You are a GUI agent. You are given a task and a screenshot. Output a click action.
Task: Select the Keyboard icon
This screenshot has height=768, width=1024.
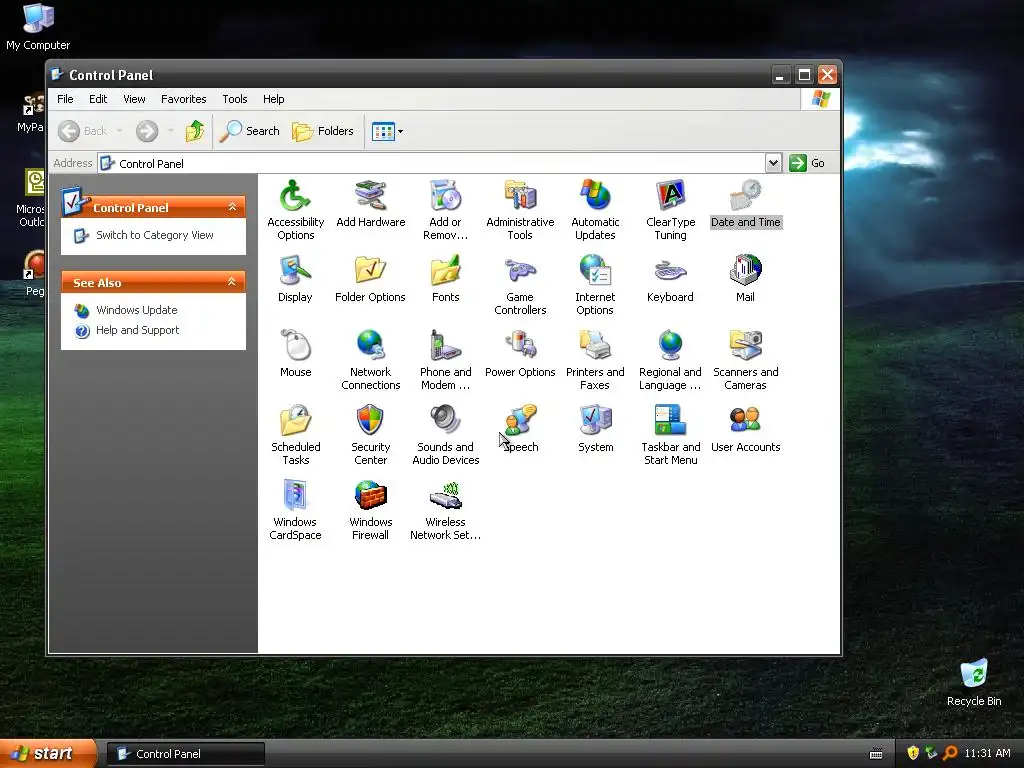[x=670, y=271]
